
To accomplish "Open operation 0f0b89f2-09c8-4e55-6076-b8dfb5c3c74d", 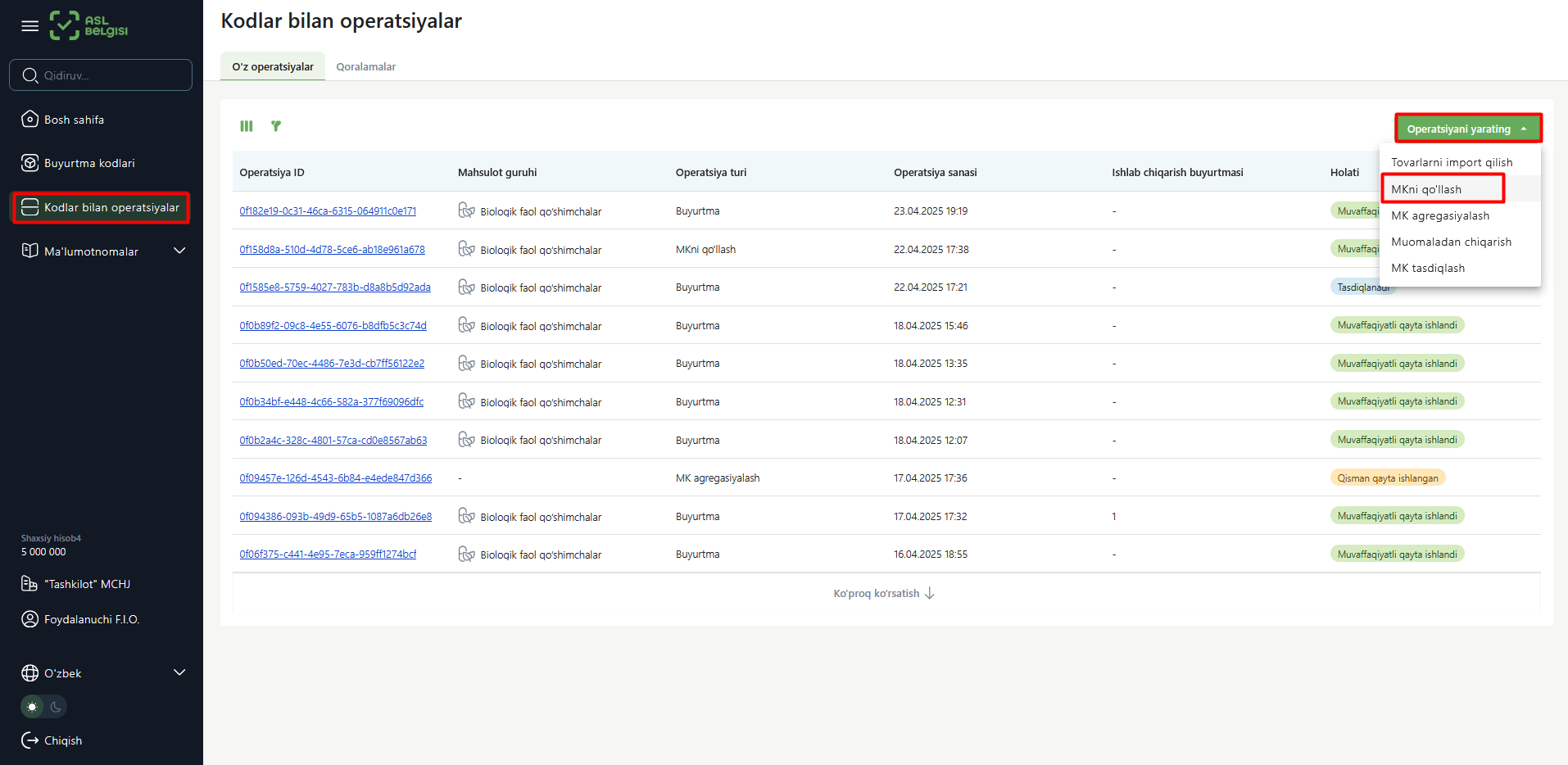I will 333,326.
